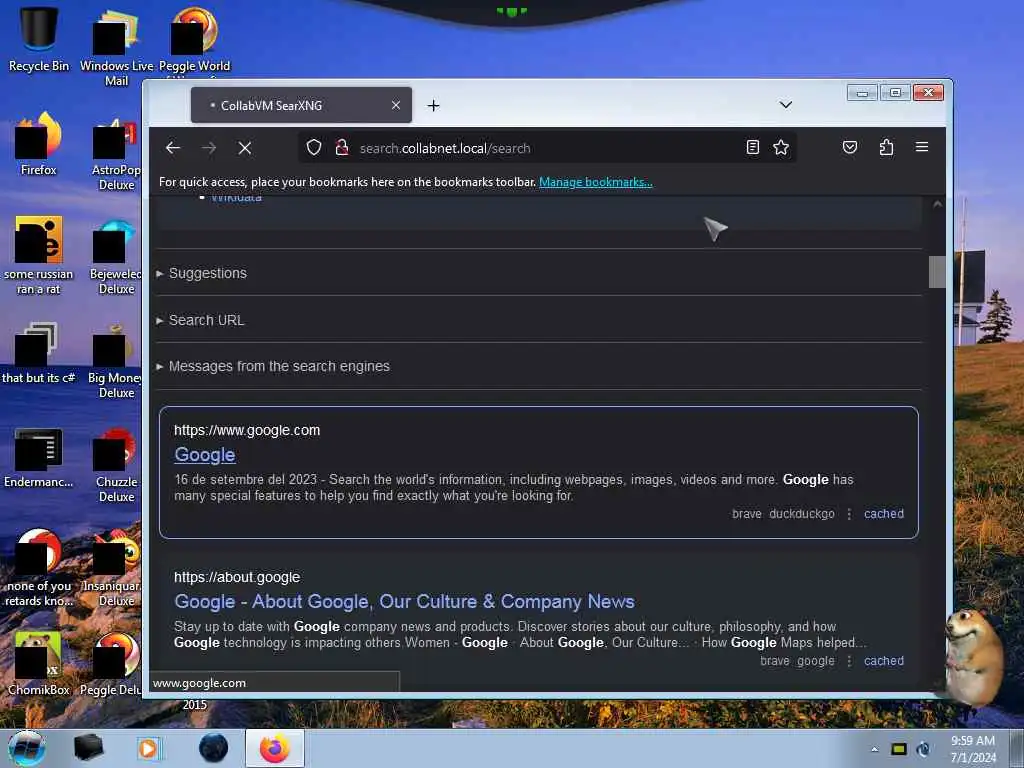Open Windows Live Mail desktop icon

tap(116, 47)
